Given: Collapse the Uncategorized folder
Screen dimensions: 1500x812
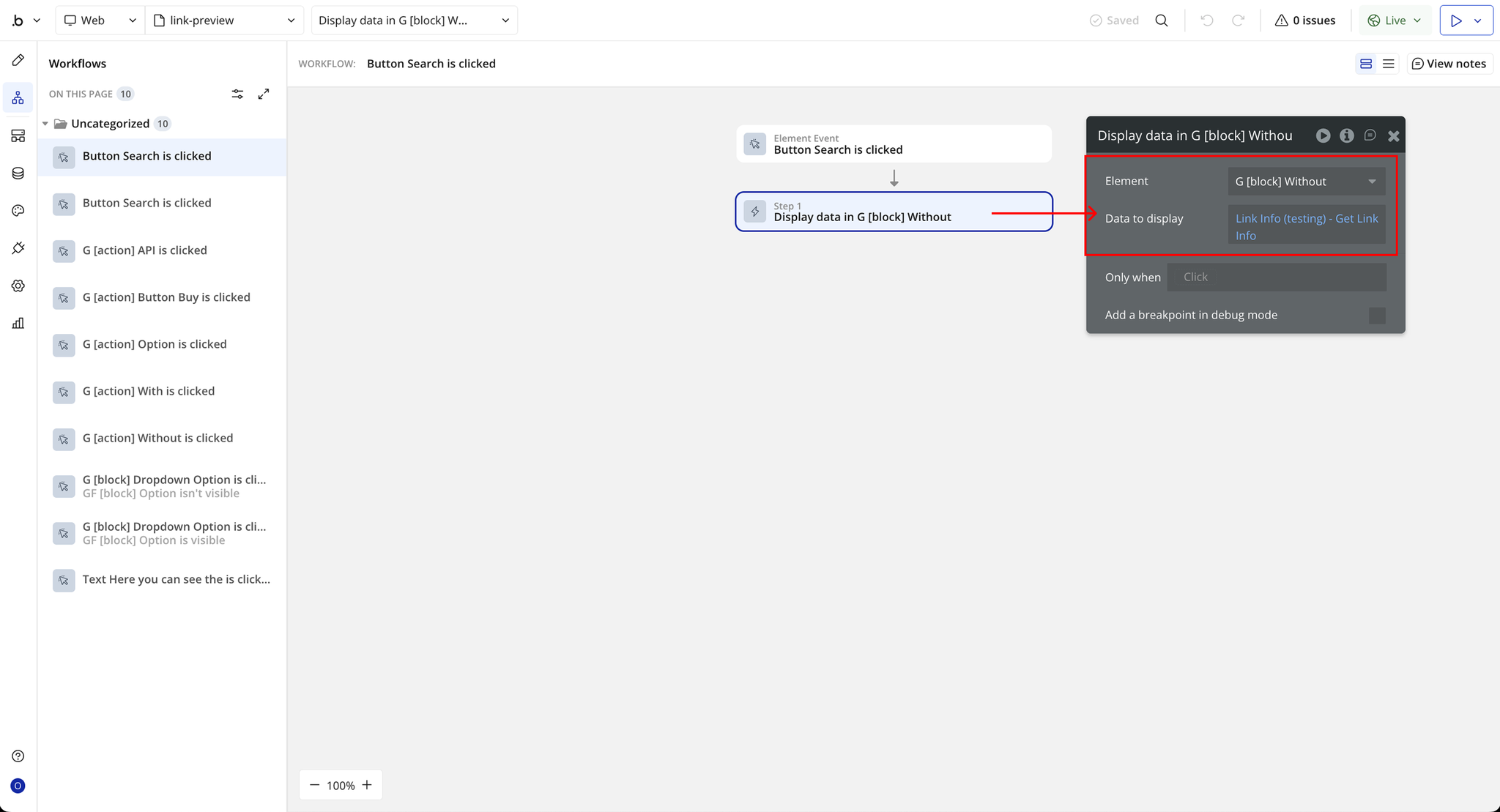Looking at the screenshot, I should 45,124.
